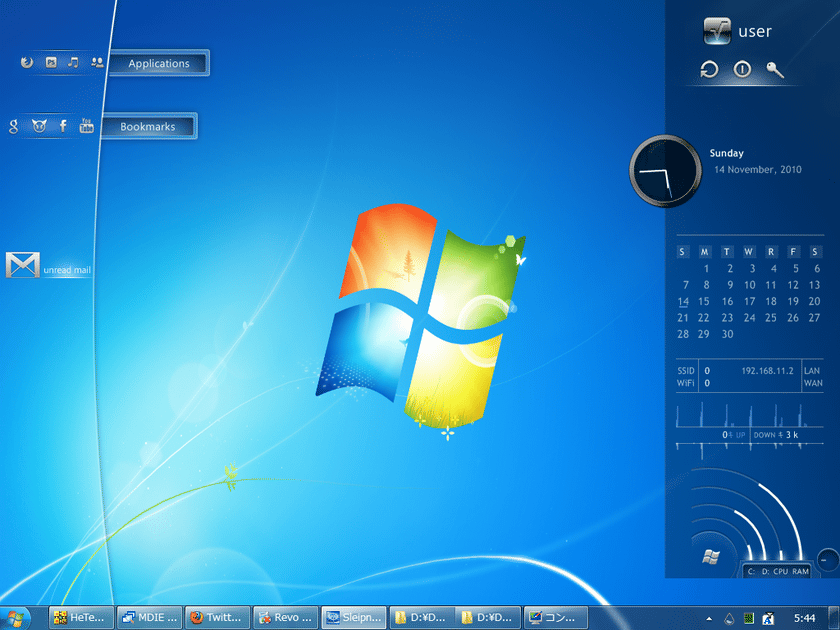Open the unread mail link

click(x=67, y=270)
